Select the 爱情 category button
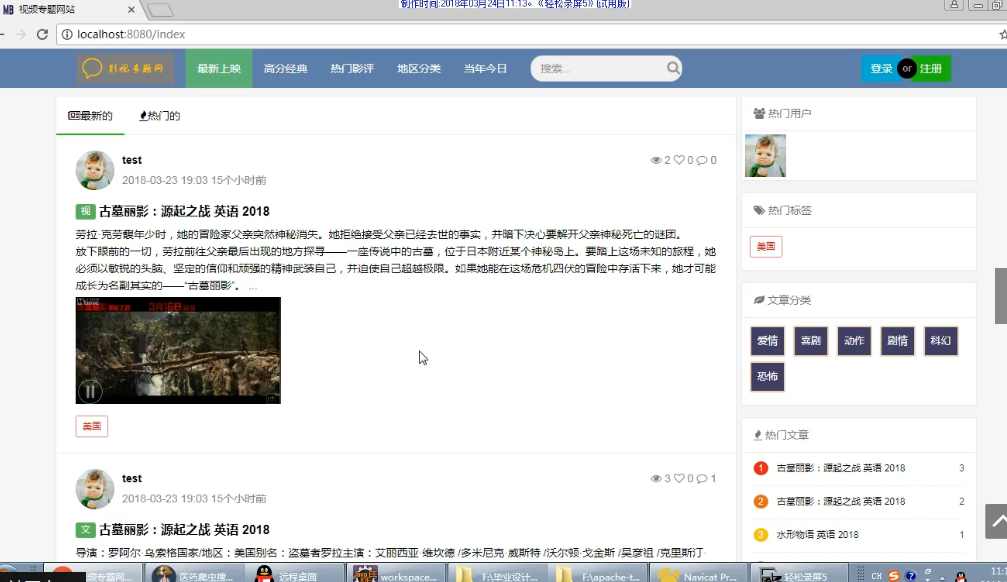Viewport: 1007px width, 582px height. click(767, 340)
